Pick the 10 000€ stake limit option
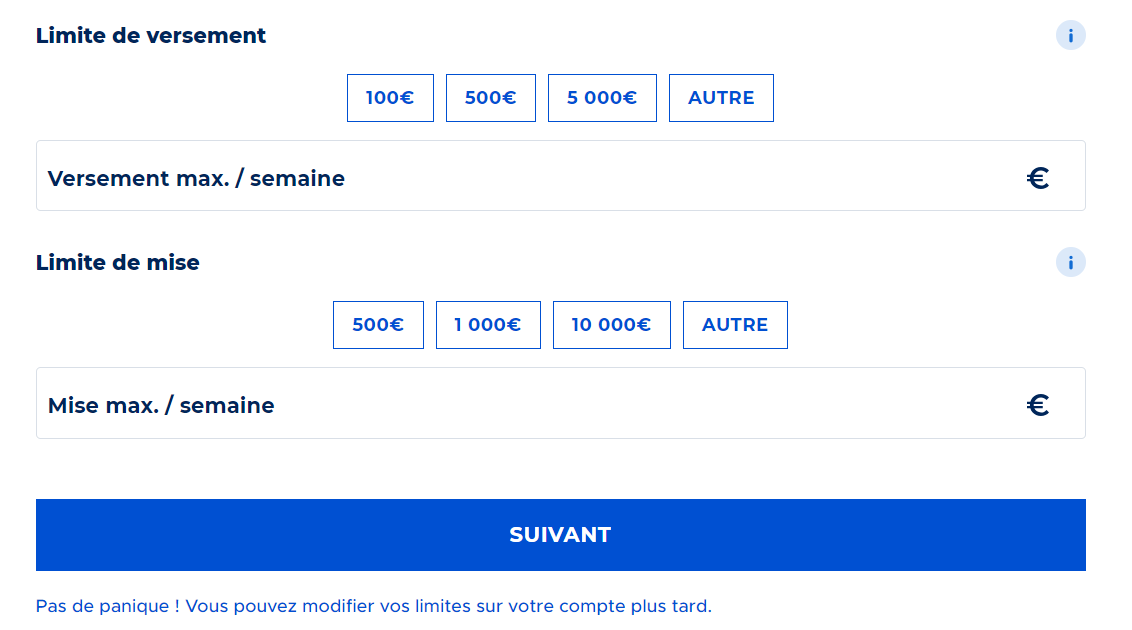Image resolution: width=1132 pixels, height=630 pixels. pos(611,325)
